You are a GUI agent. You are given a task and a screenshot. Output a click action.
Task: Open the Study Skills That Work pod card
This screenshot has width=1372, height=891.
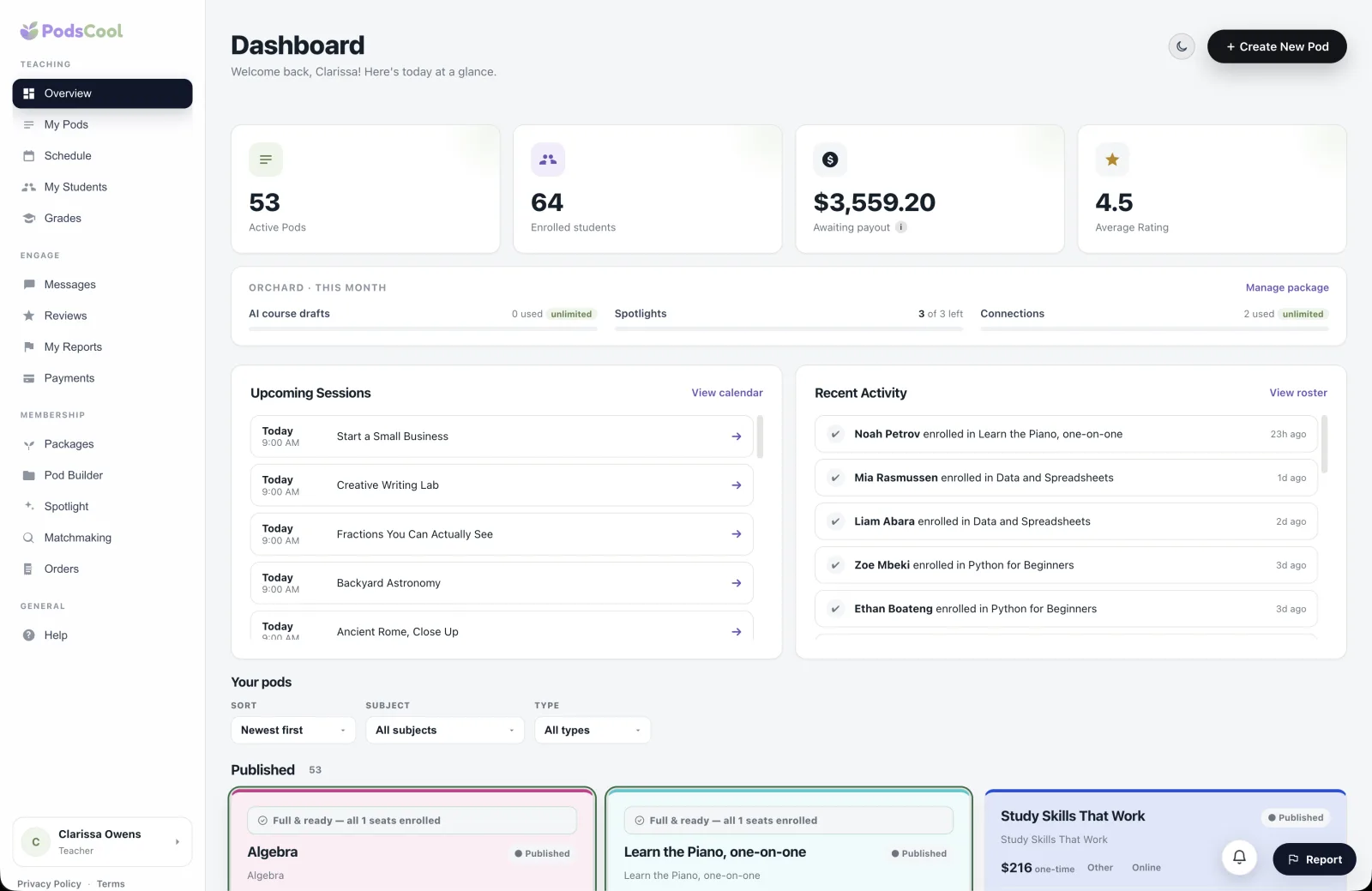coord(1165,840)
